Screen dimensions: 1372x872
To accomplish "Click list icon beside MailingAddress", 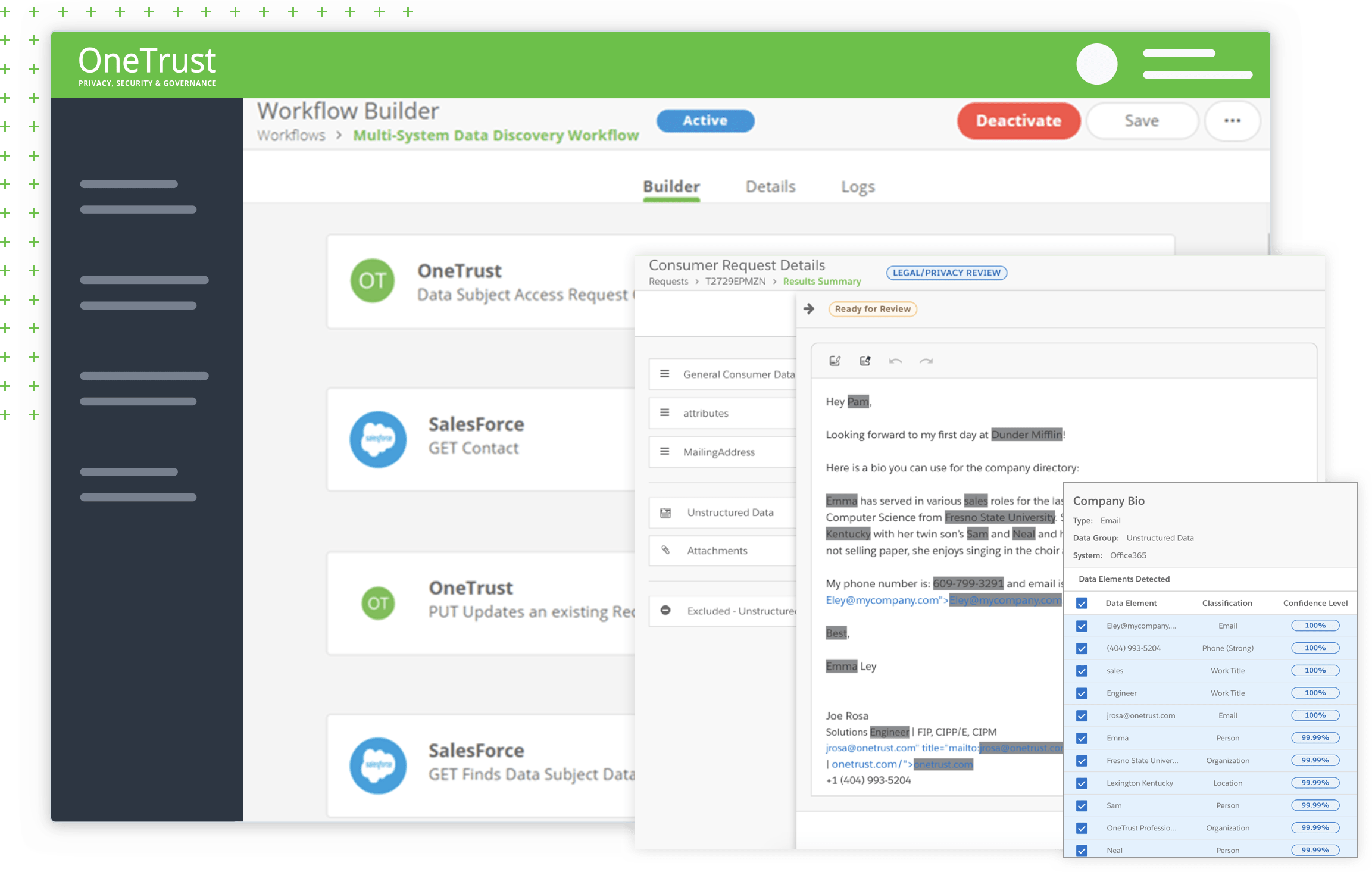I will click(665, 451).
